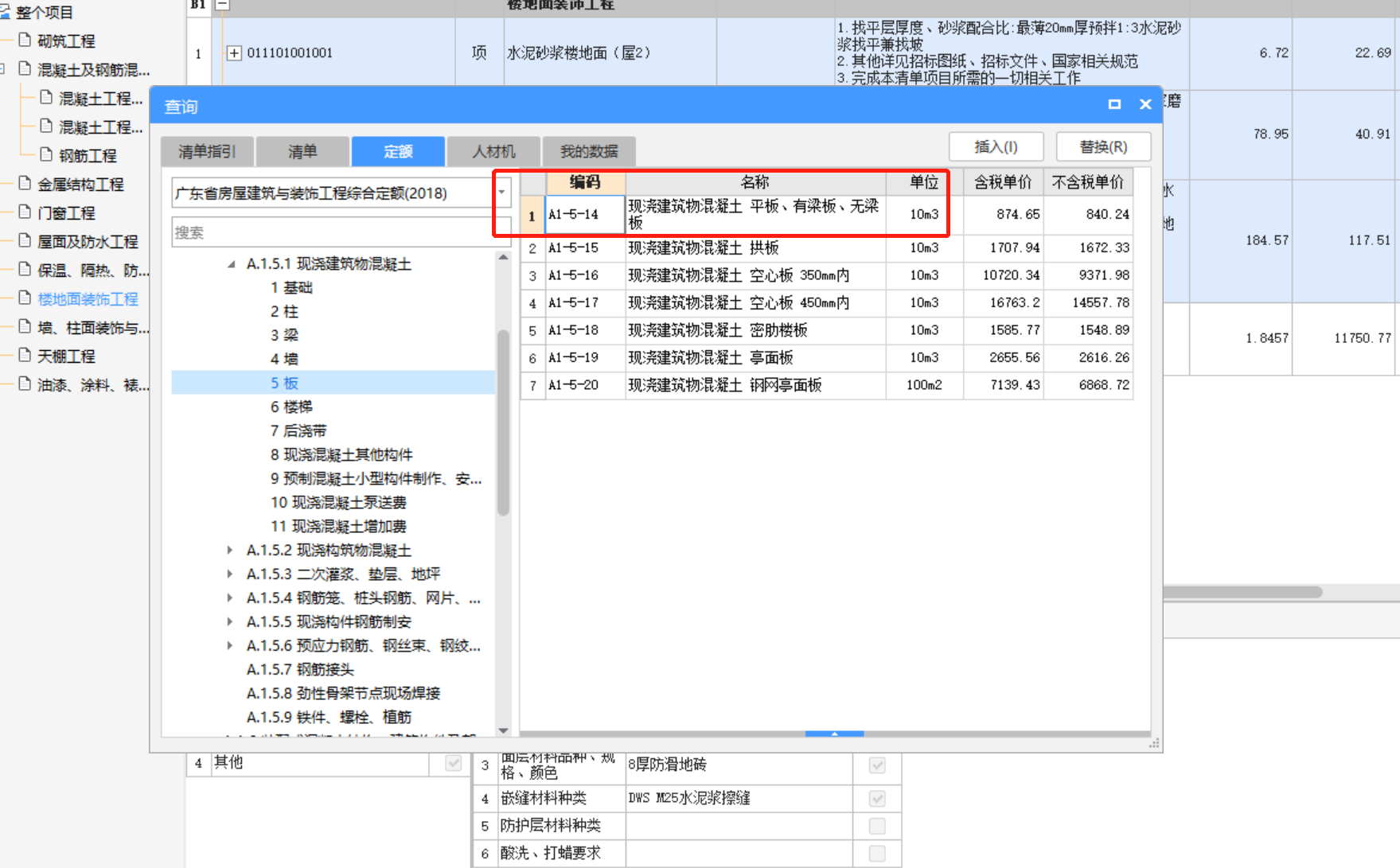Switch to the 清单指引 tab
1400x868 pixels.
point(207,151)
